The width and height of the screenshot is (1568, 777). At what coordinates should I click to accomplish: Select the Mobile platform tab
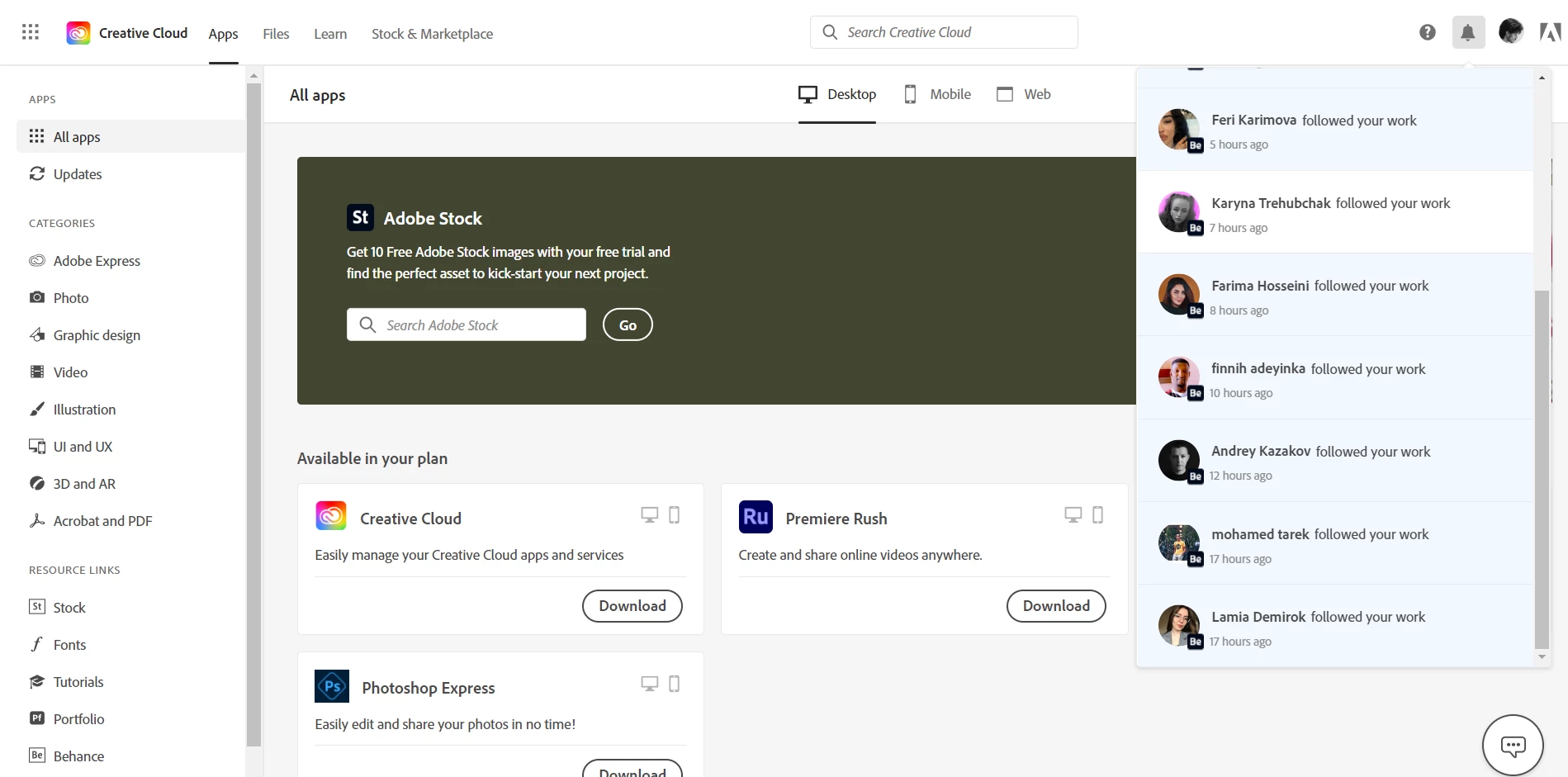click(x=938, y=94)
